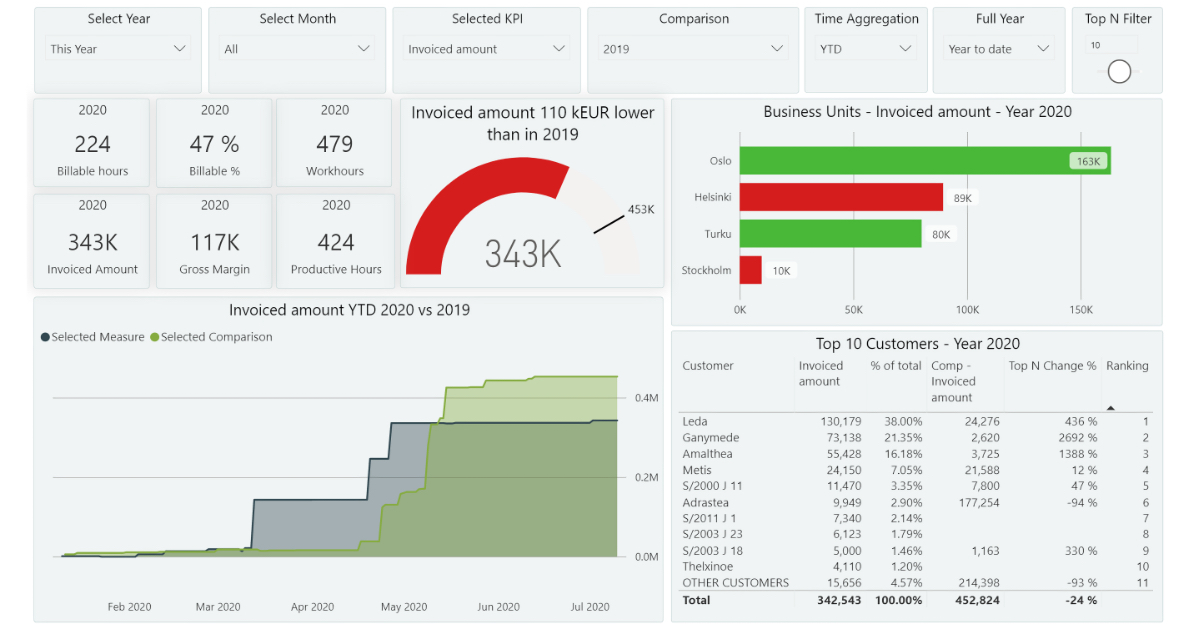Viewport: 1200px width, 628px height.
Task: Open the Select Year dropdown
Action: click(x=118, y=49)
